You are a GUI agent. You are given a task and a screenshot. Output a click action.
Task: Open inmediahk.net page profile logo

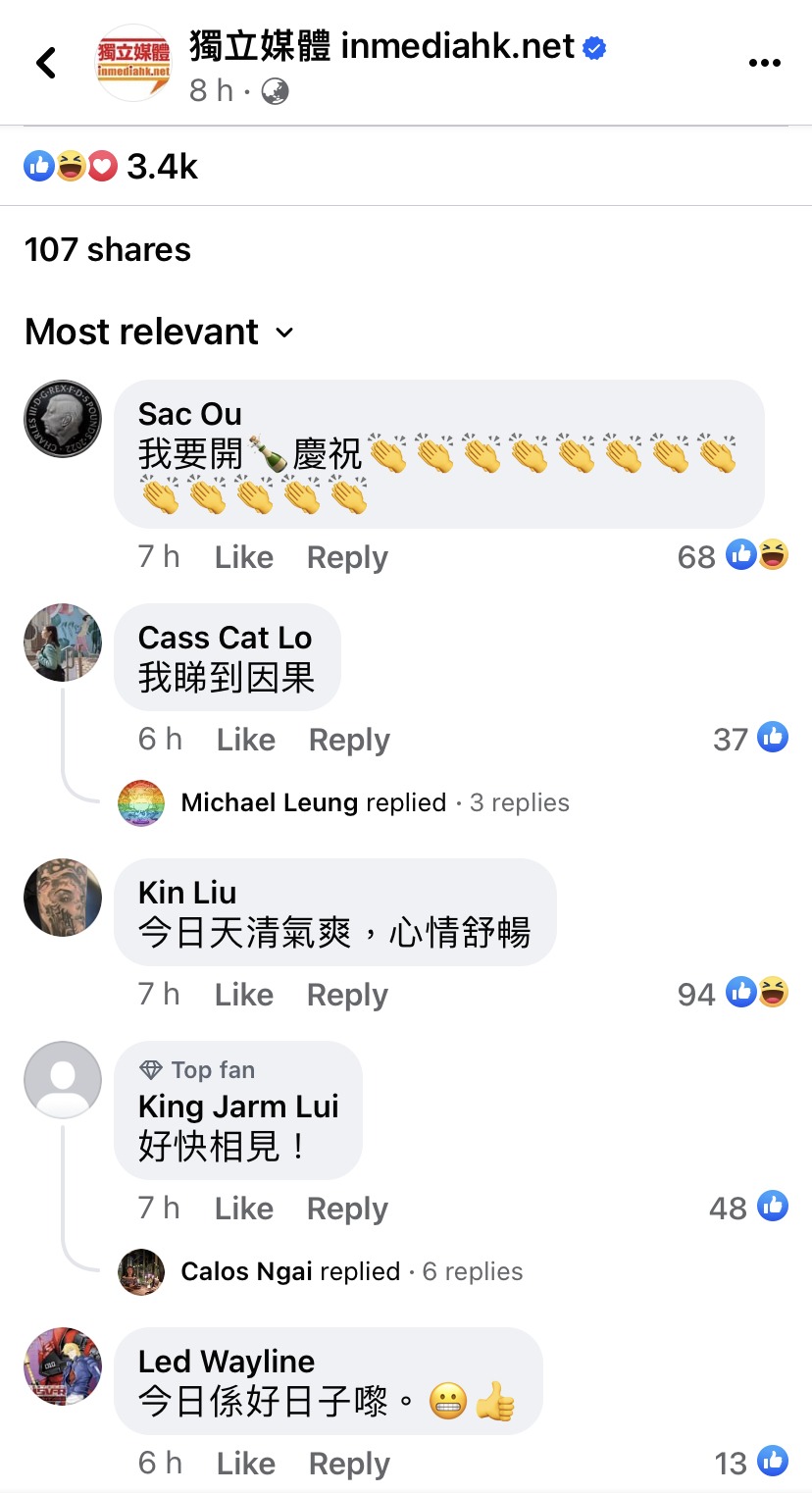(132, 63)
